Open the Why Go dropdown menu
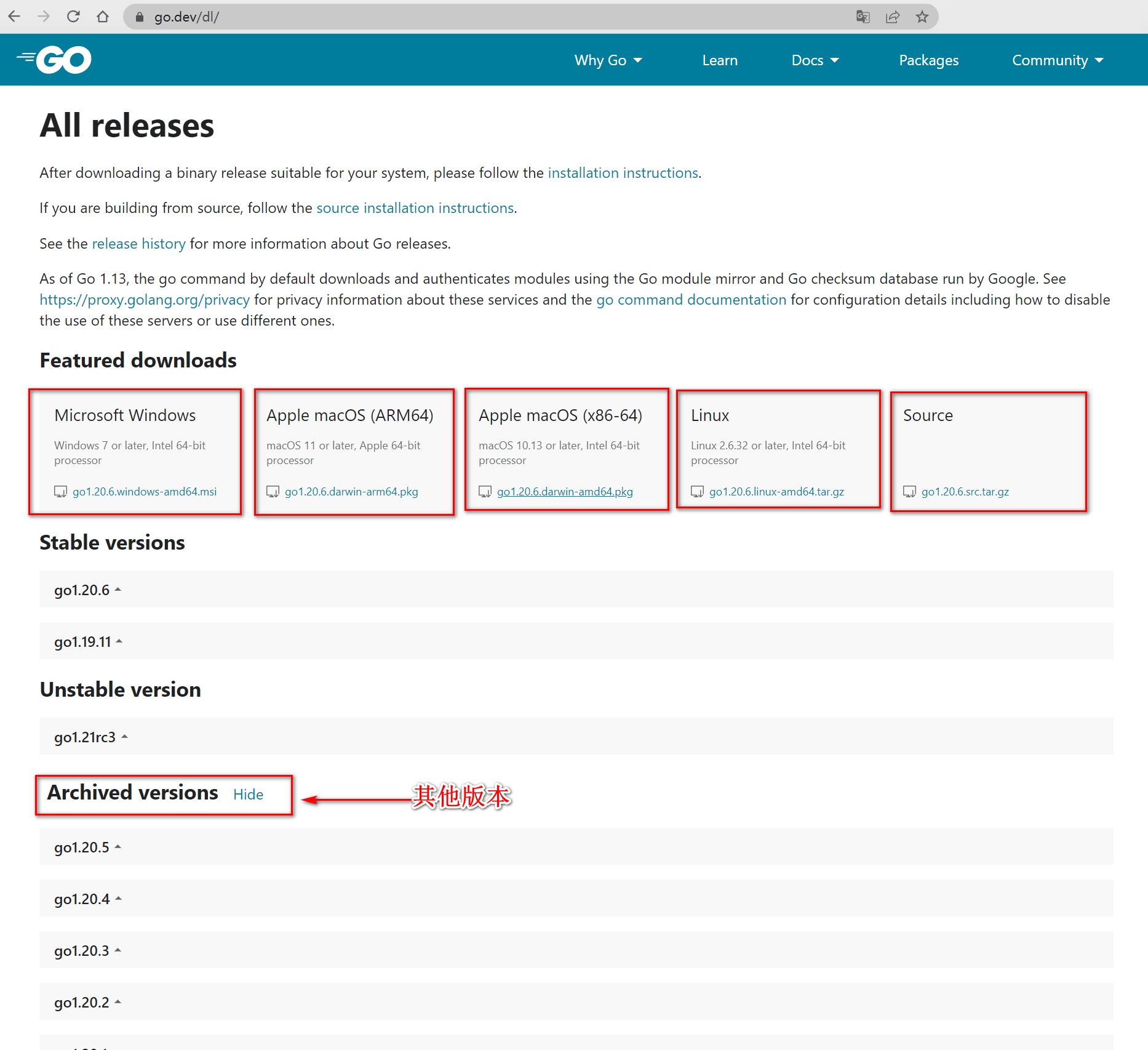Viewport: 1148px width, 1050px height. 608,60
